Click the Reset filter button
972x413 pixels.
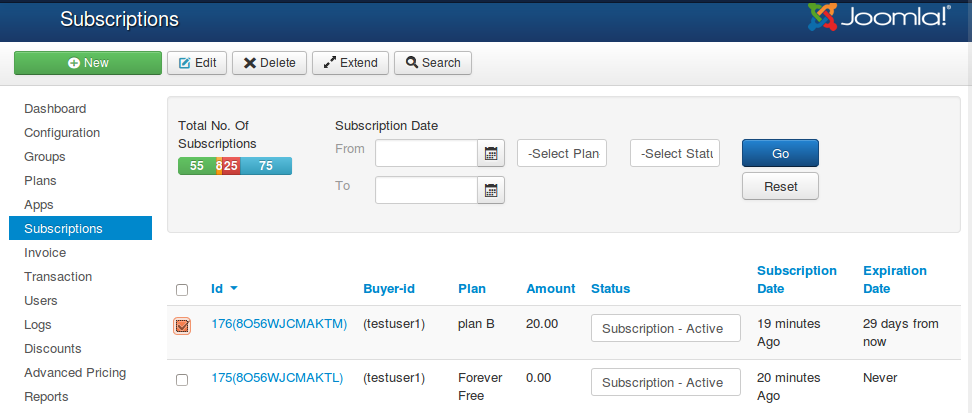coord(780,186)
